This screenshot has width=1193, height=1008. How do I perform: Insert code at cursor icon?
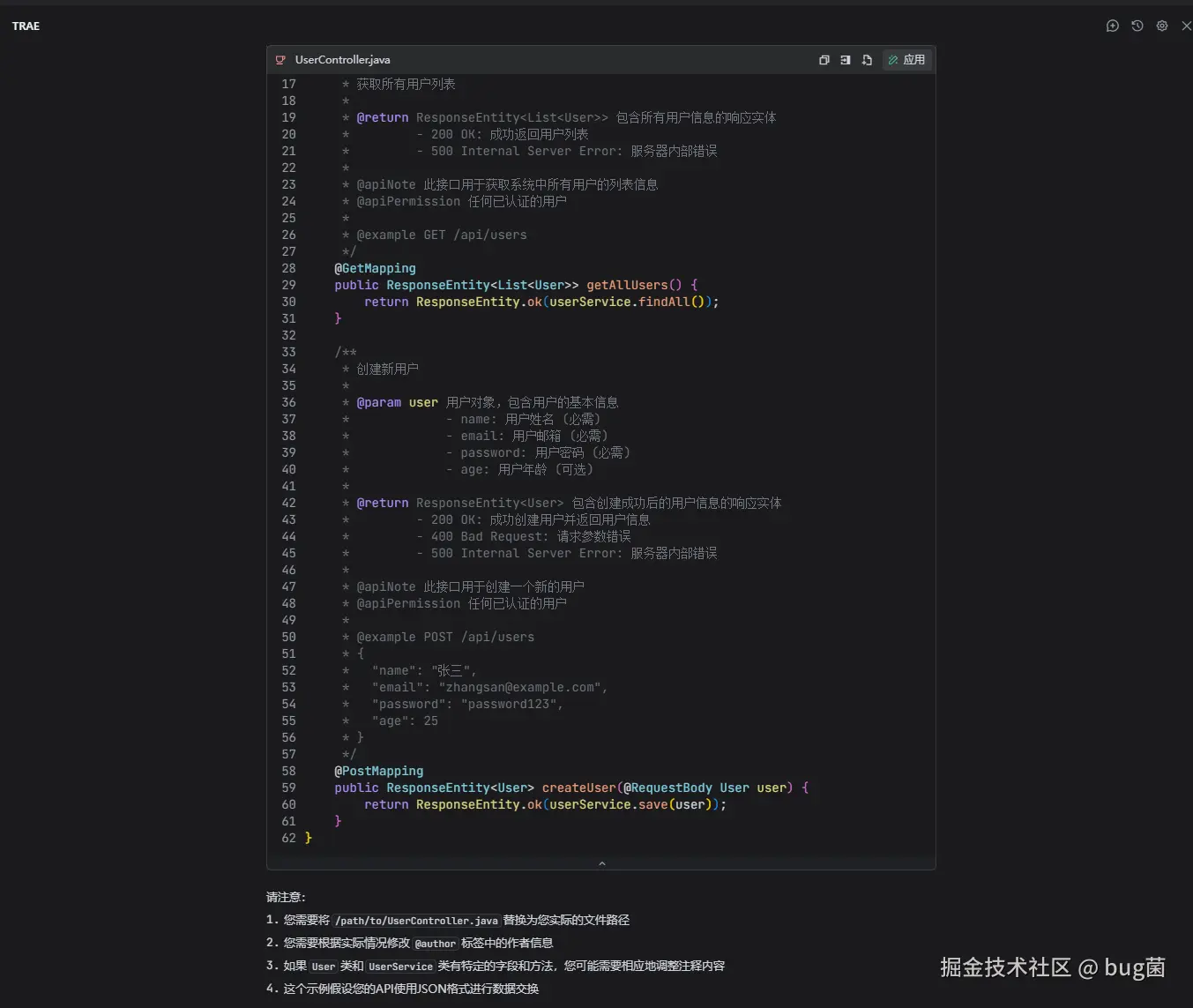pyautogui.click(x=846, y=60)
